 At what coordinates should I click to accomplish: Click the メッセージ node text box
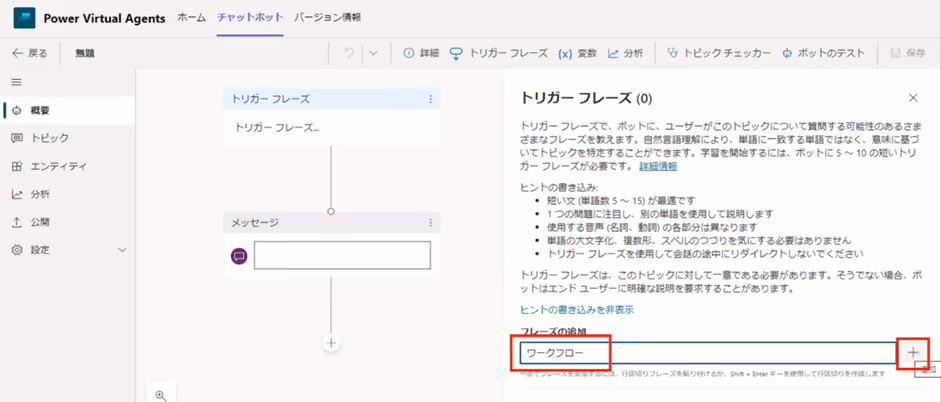[x=342, y=256]
